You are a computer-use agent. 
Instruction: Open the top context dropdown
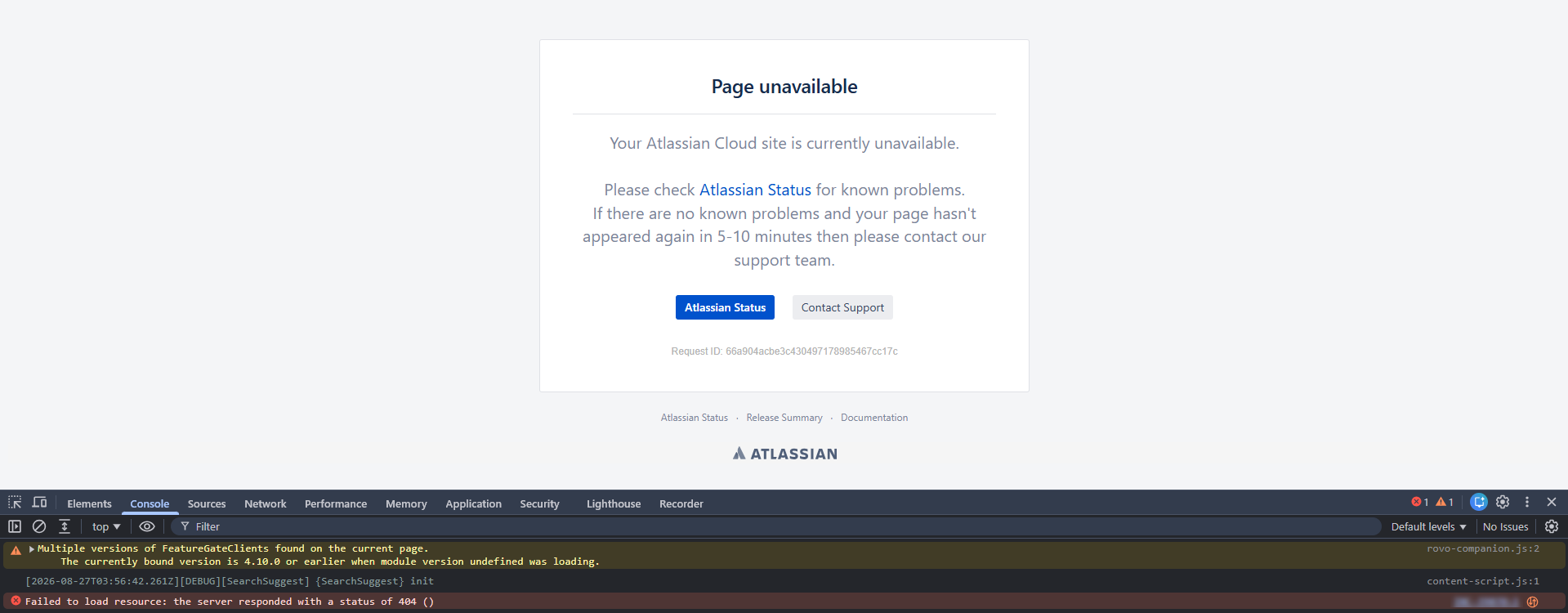(x=106, y=526)
